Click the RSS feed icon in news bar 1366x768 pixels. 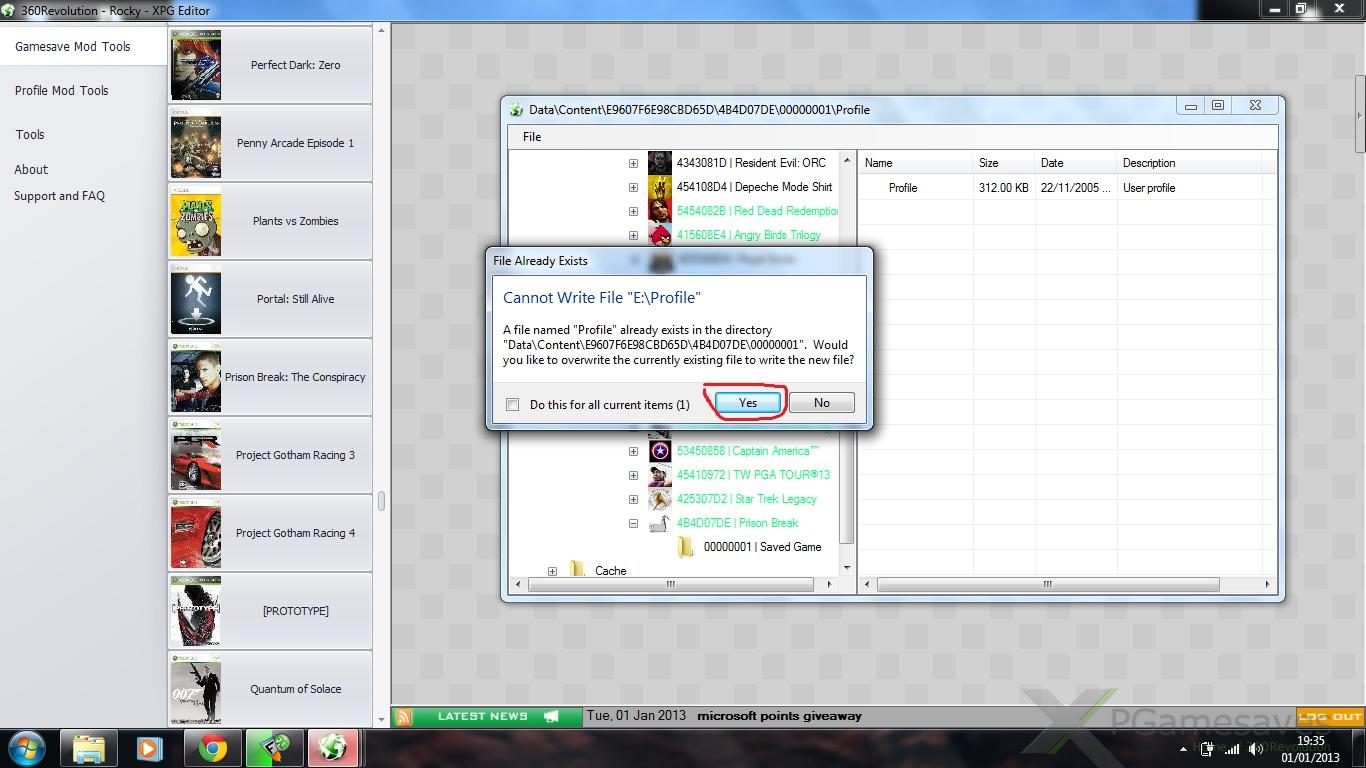[403, 716]
